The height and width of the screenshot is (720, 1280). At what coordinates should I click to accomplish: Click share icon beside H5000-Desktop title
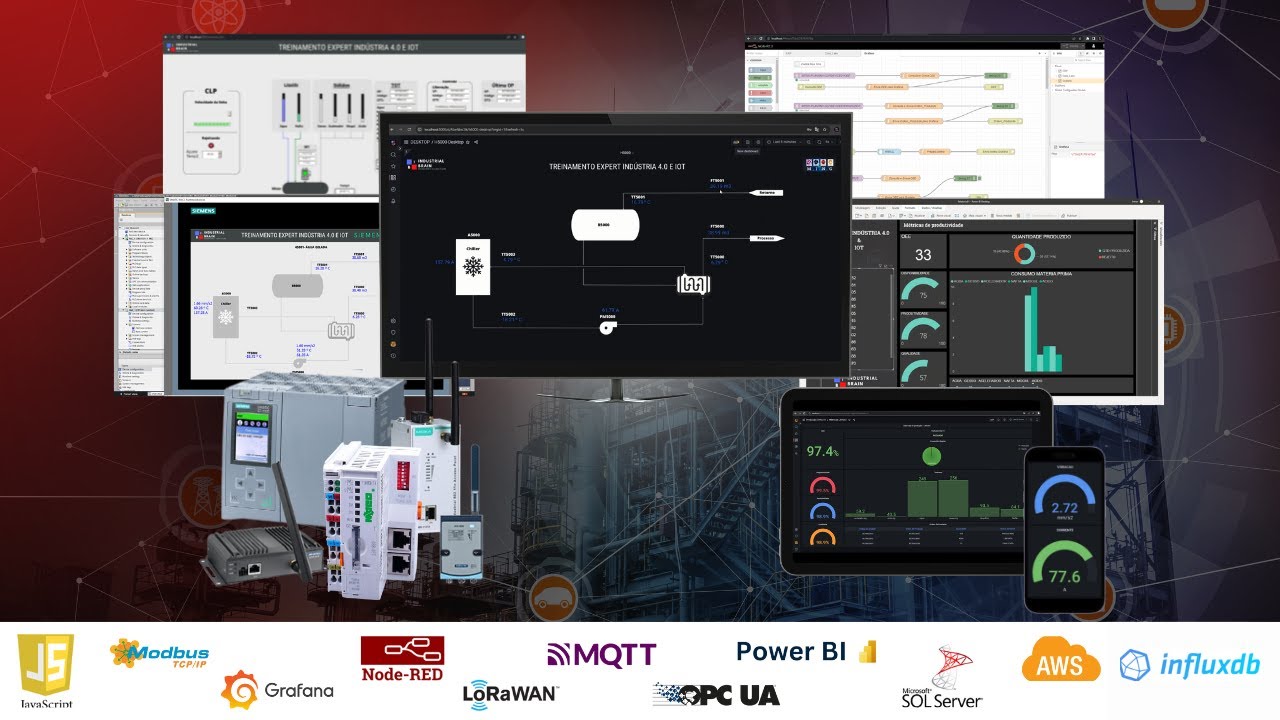pyautogui.click(x=476, y=142)
